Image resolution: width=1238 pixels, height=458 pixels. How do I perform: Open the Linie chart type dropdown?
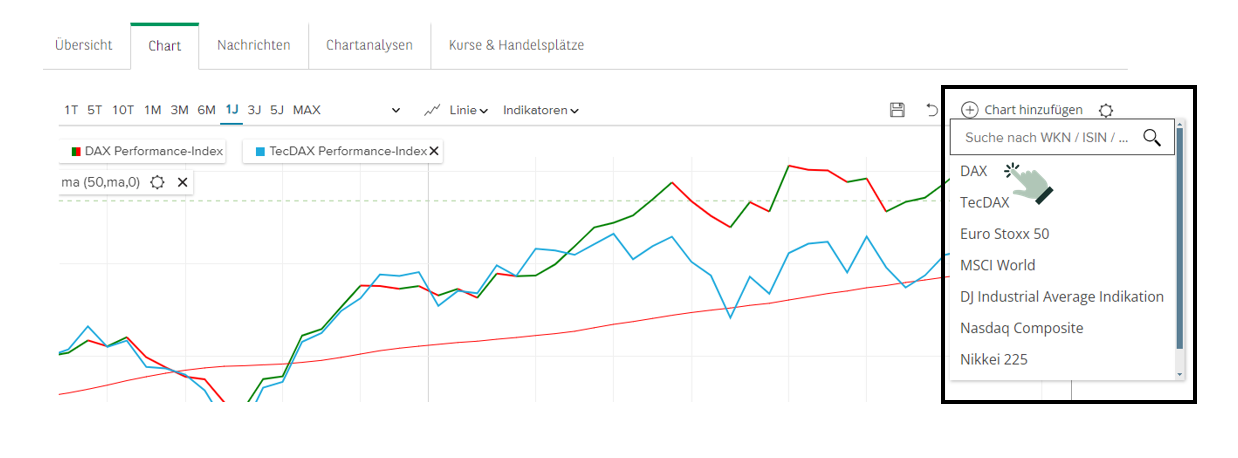tap(469, 110)
